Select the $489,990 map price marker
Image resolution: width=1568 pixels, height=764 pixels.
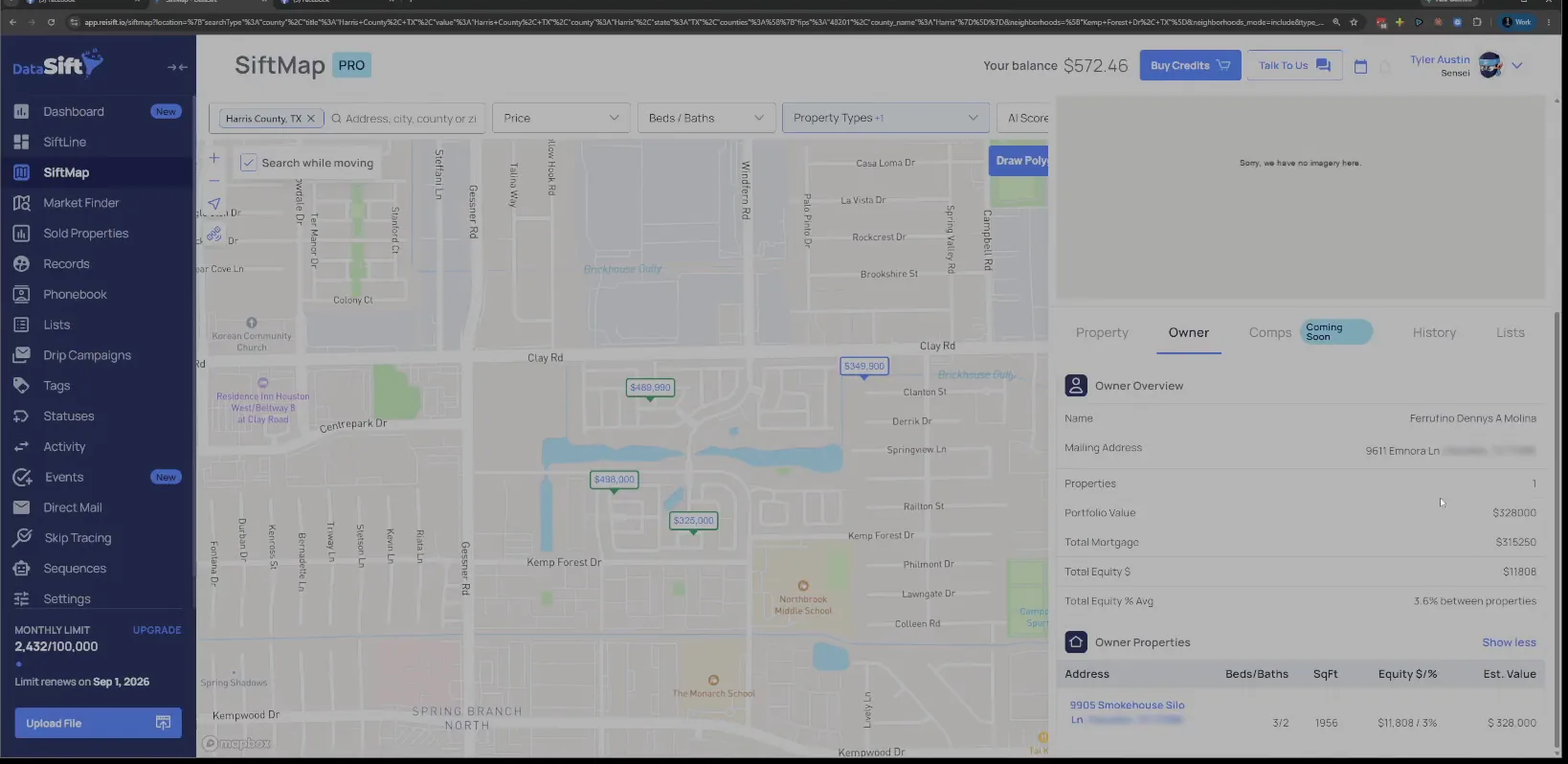click(650, 388)
